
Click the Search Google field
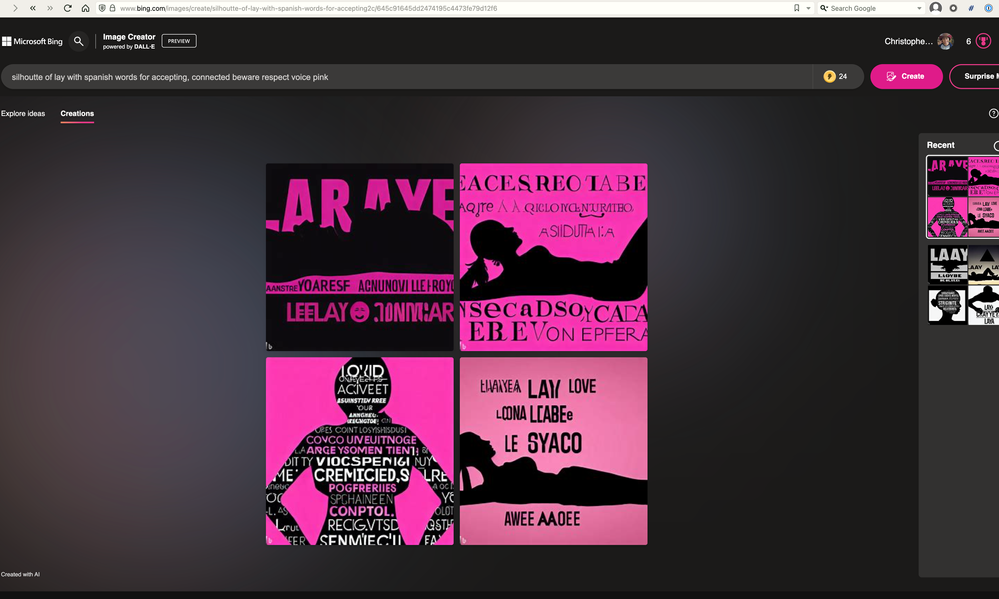point(872,8)
